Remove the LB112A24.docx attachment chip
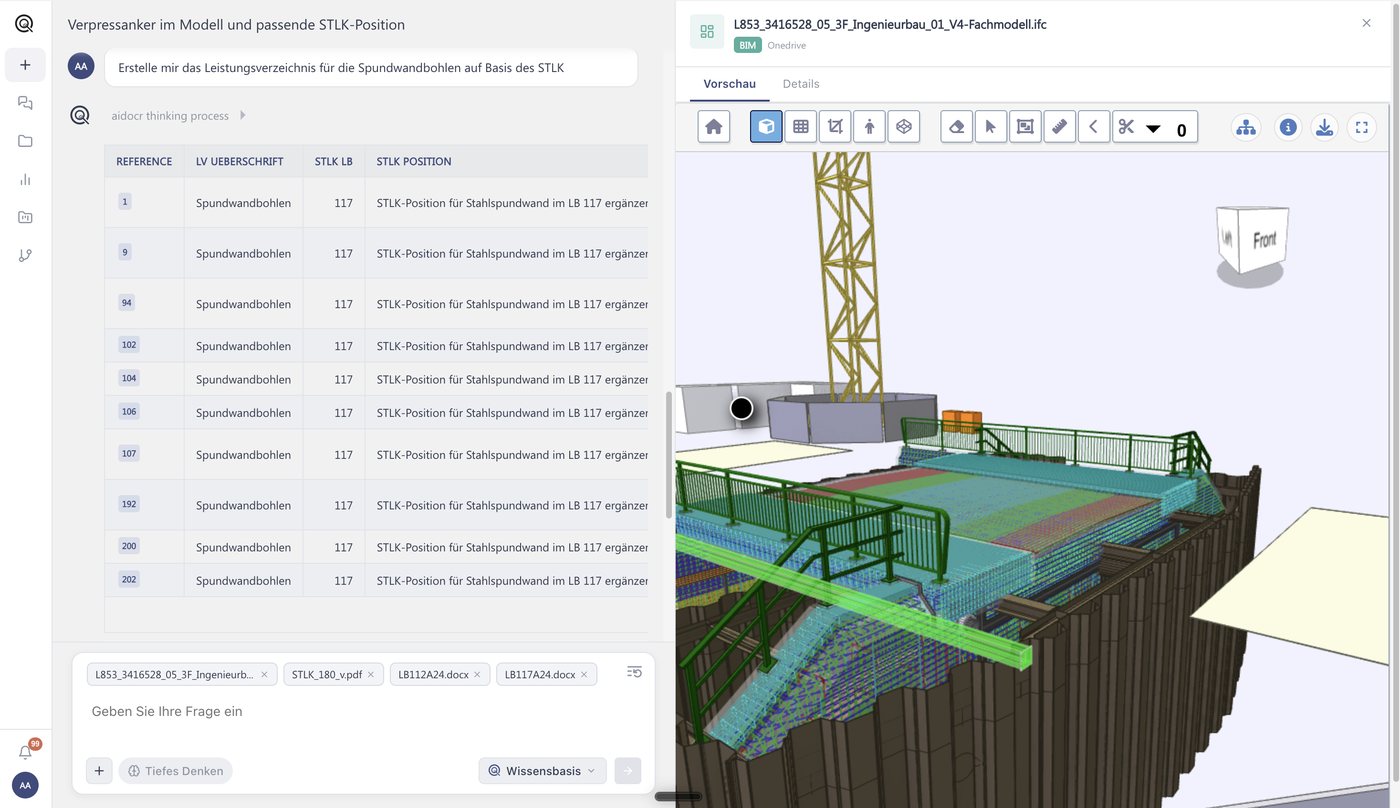Image resolution: width=1400 pixels, height=808 pixels. coord(477,675)
